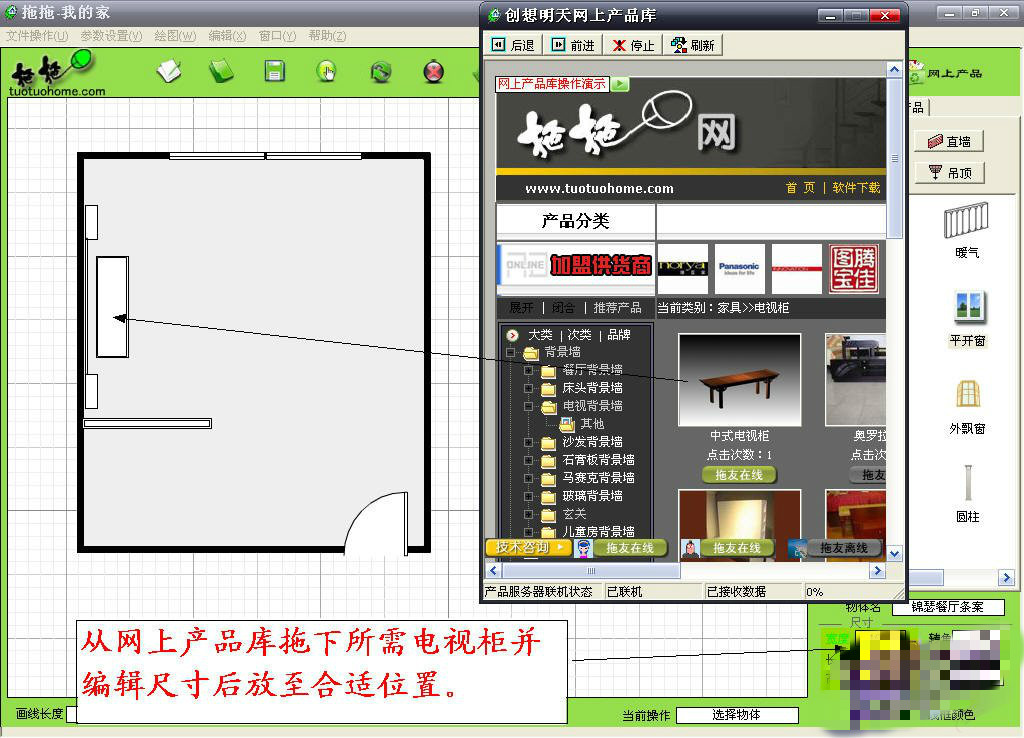1024x738 pixels.
Task: Click the green play icon beside 网上产品库操作演示
Action: tap(620, 84)
